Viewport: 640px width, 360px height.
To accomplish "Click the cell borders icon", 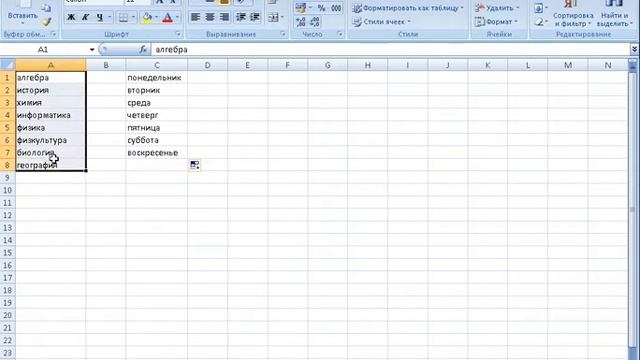I will point(123,17).
